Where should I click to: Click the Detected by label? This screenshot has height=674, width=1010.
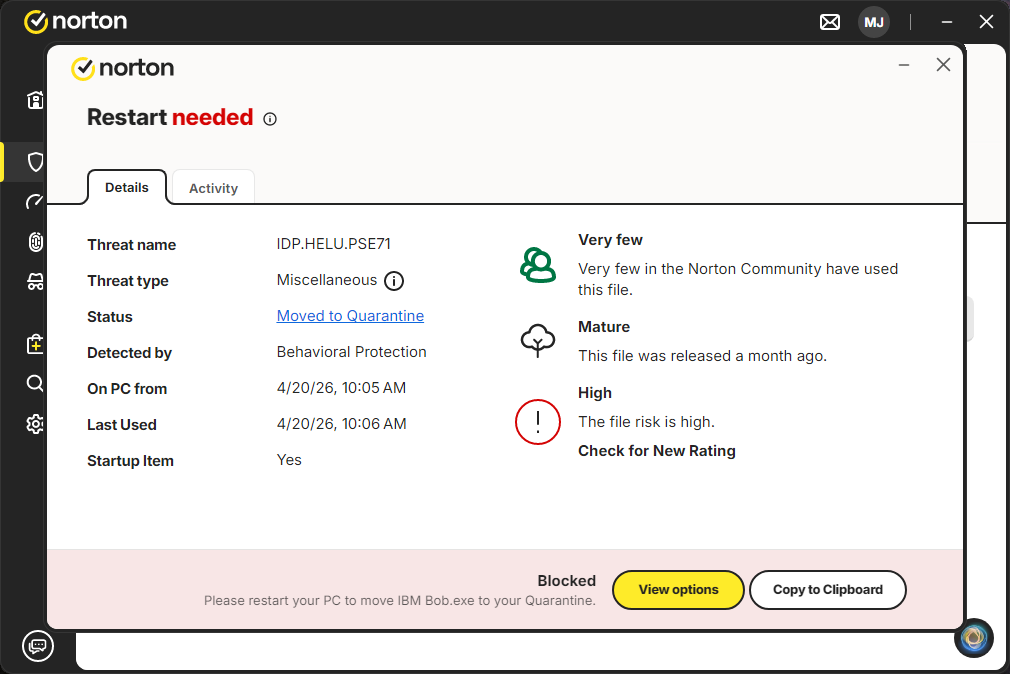(x=129, y=353)
